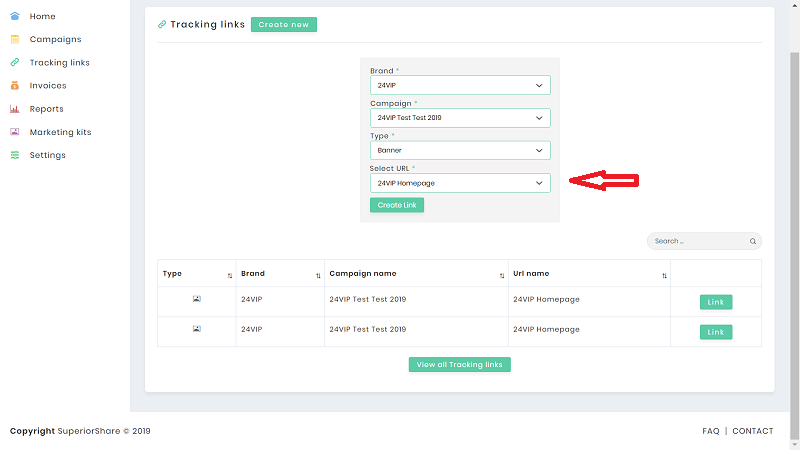Click the Tracking links page heading

[x=208, y=24]
